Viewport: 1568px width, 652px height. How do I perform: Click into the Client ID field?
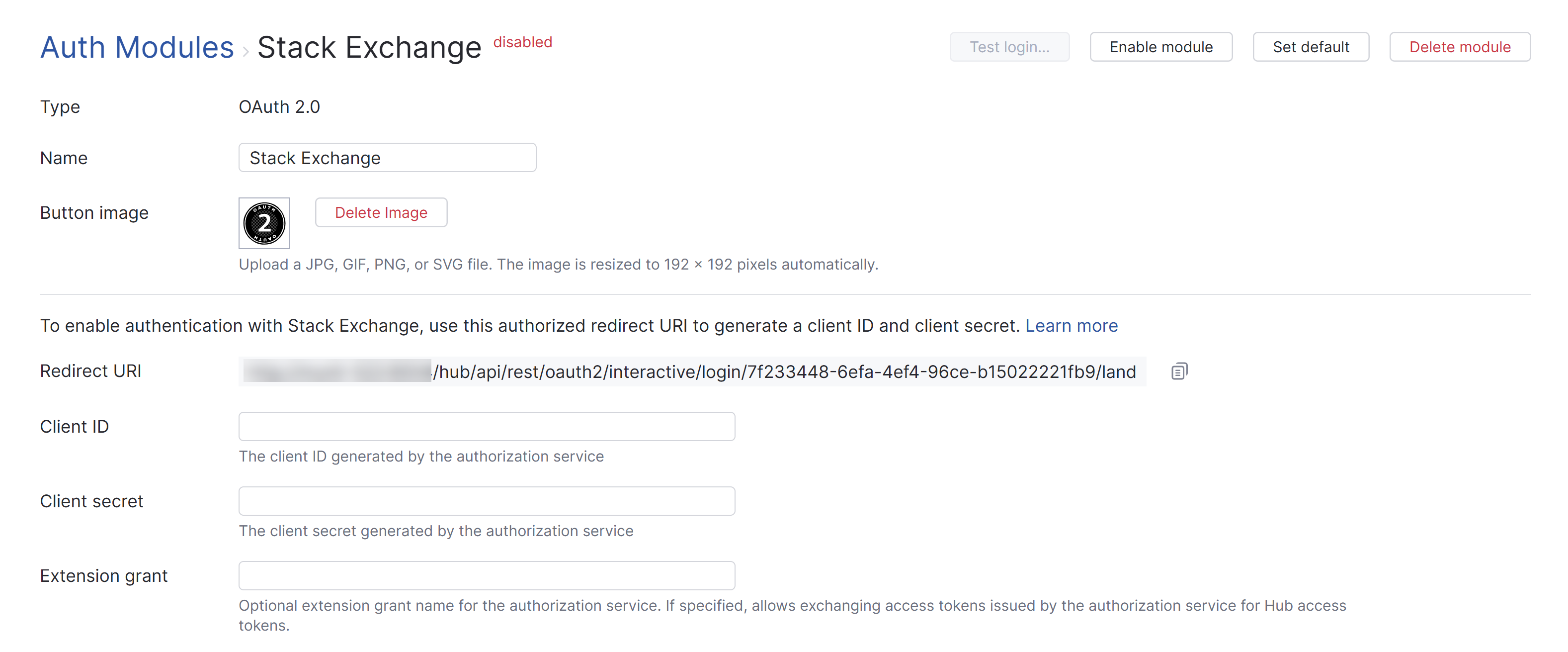click(487, 427)
